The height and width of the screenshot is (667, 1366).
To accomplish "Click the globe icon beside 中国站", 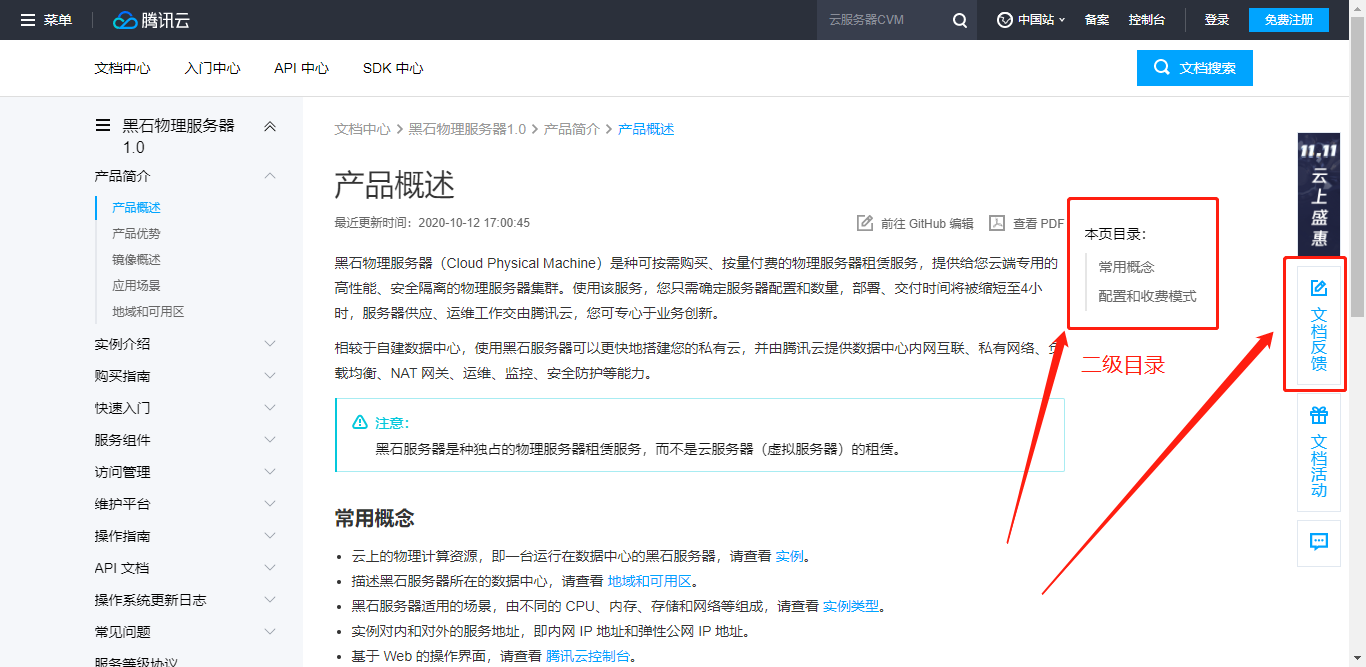I will pyautogui.click(x=1005, y=20).
